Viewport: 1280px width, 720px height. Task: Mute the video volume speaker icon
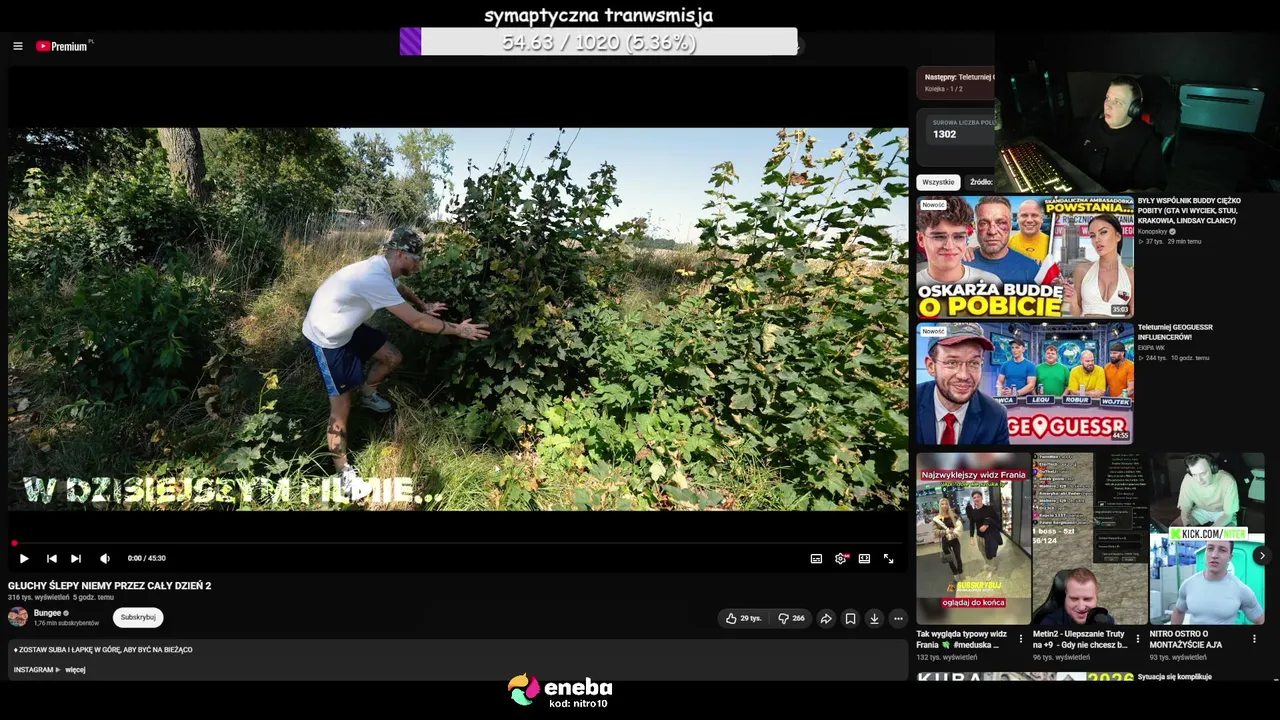click(105, 559)
